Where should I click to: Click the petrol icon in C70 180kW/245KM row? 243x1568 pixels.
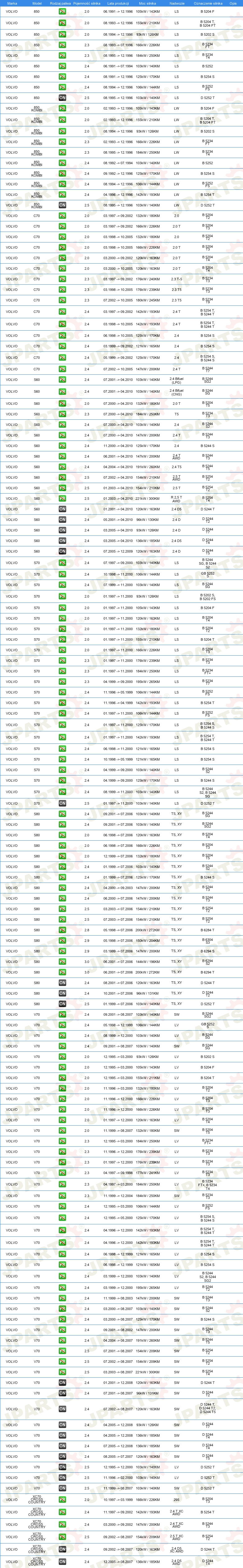[62, 300]
